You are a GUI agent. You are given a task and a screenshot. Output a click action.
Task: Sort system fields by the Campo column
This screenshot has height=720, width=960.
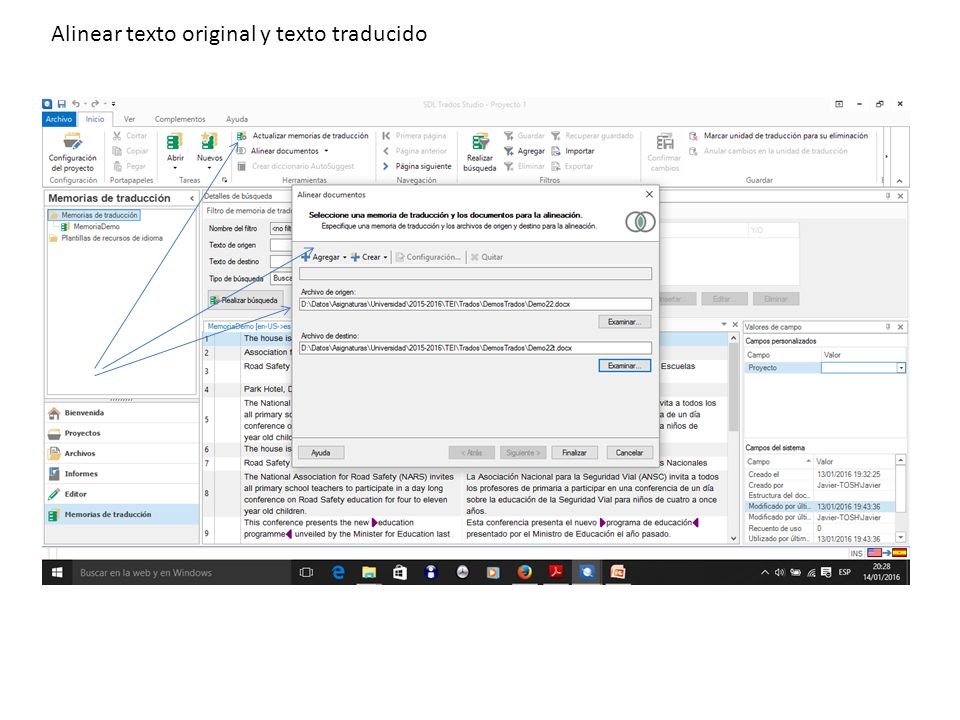click(779, 462)
